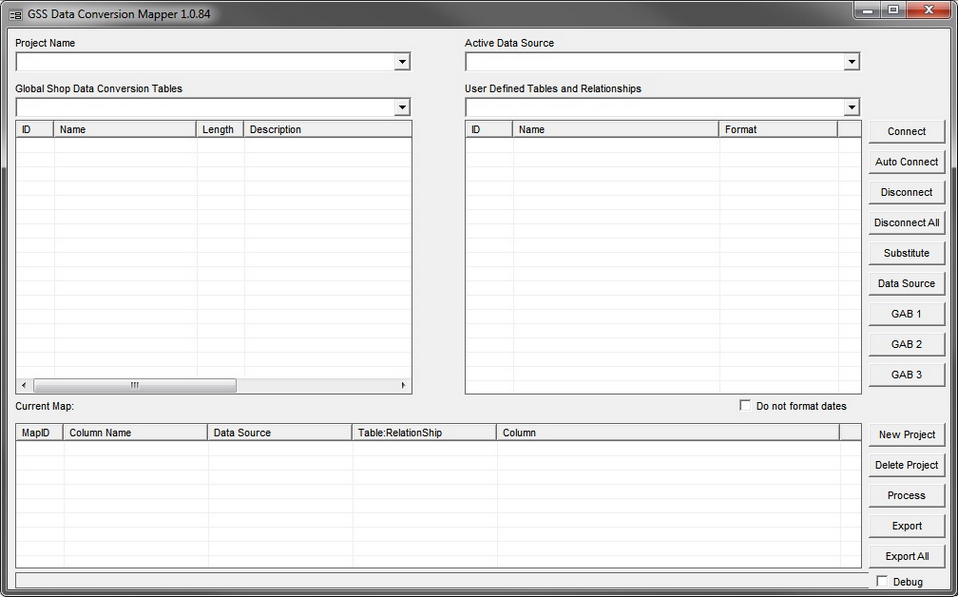Click the Substitute button
Viewport: 958px width, 597px height.
[x=907, y=253]
